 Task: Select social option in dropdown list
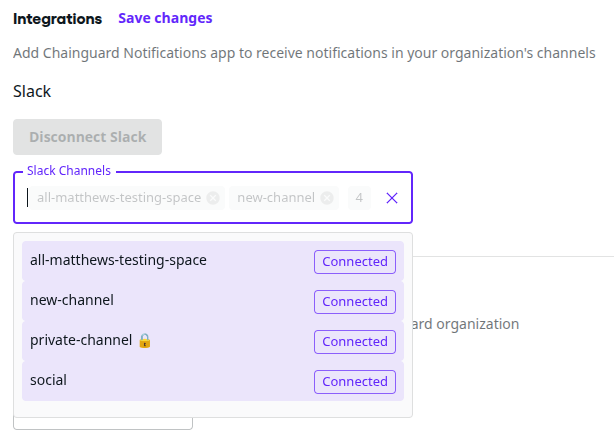pos(213,381)
